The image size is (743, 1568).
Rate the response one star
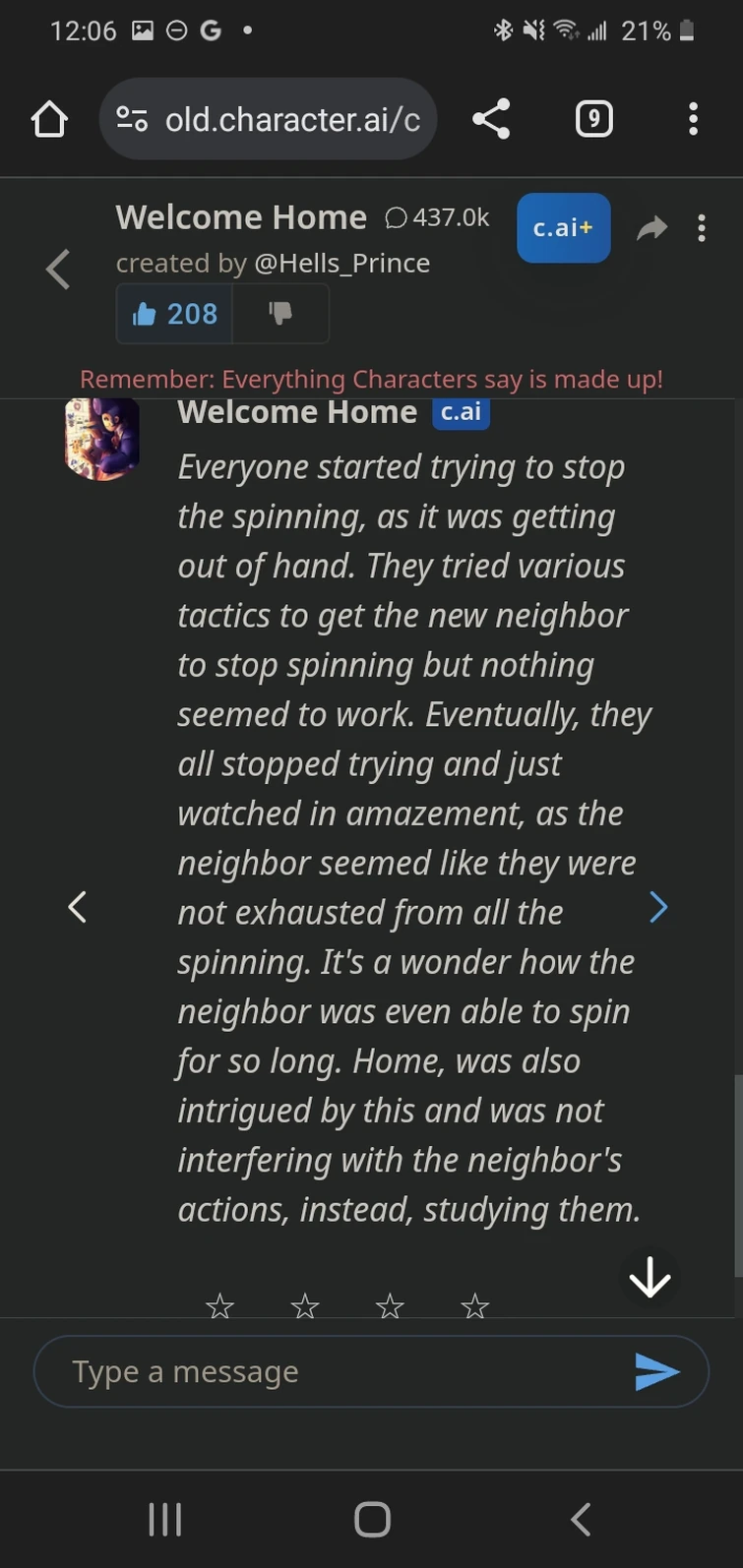tap(219, 1305)
